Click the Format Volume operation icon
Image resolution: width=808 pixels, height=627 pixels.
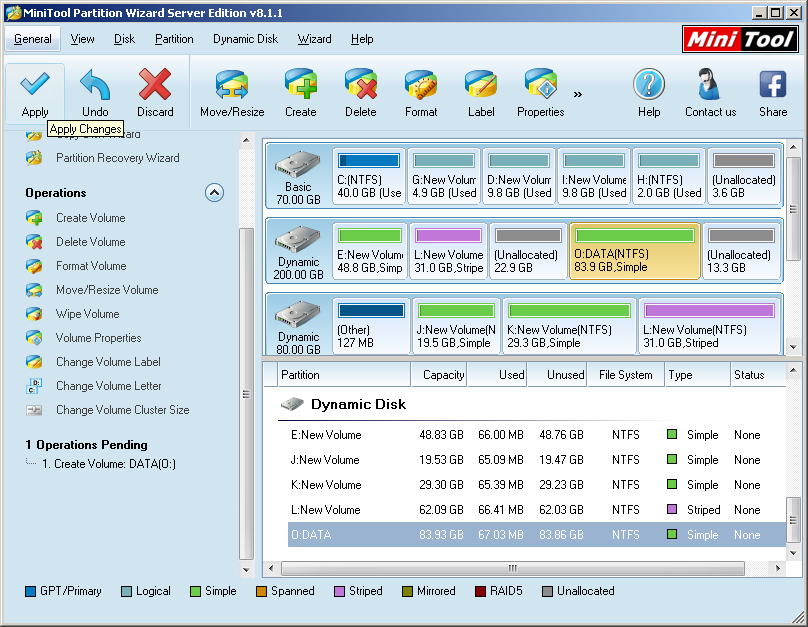34,266
